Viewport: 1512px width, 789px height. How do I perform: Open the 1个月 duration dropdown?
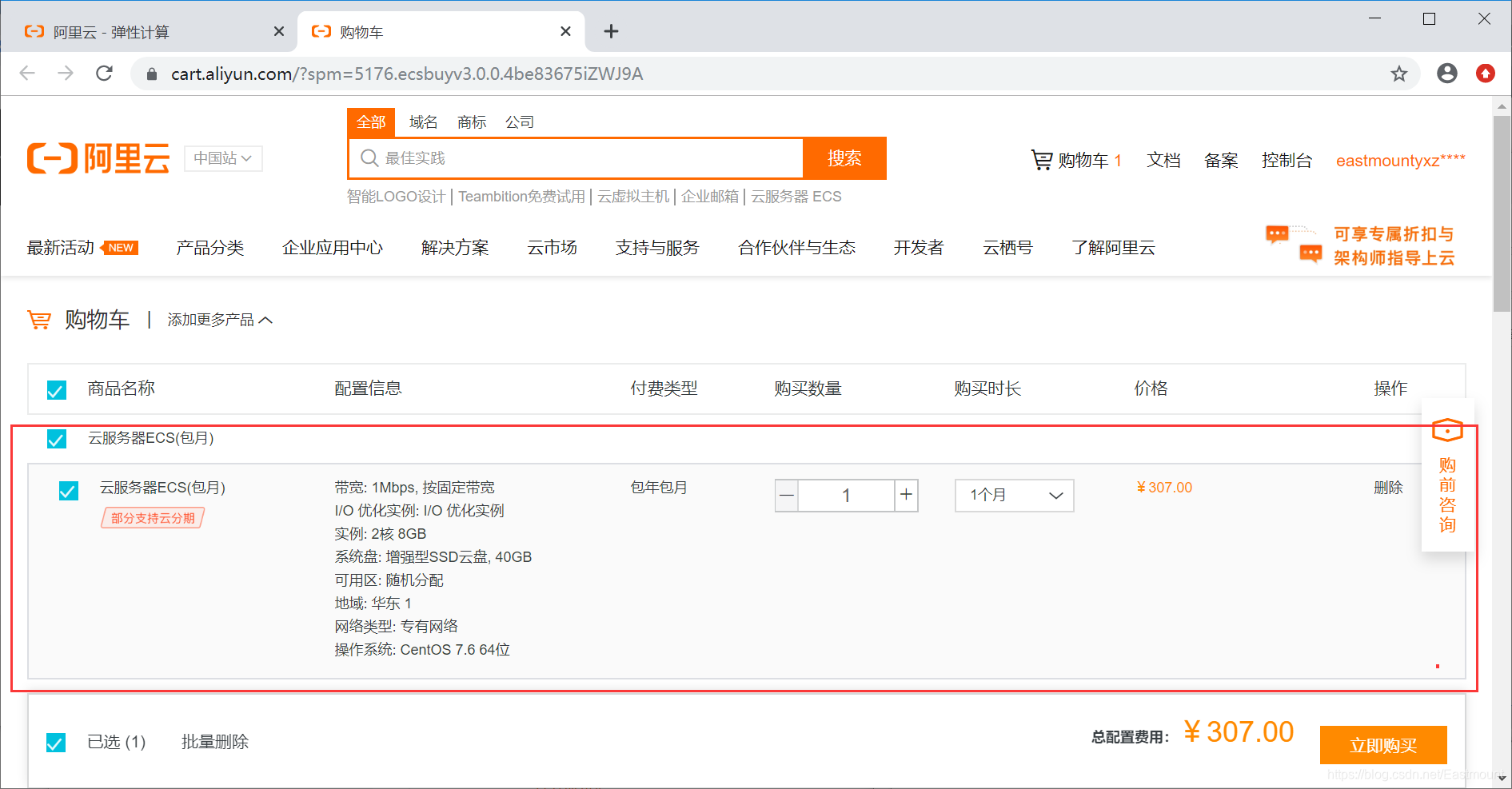click(x=1015, y=496)
